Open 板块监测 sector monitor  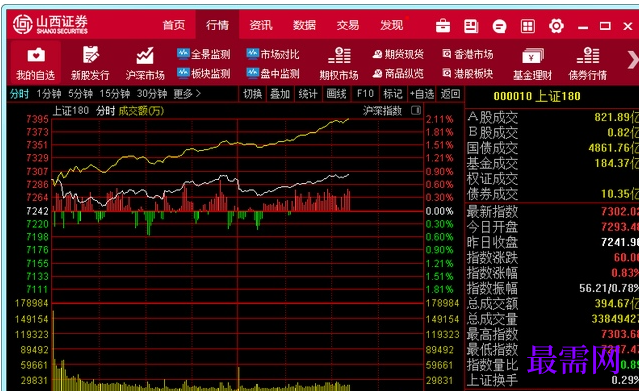pos(204,73)
